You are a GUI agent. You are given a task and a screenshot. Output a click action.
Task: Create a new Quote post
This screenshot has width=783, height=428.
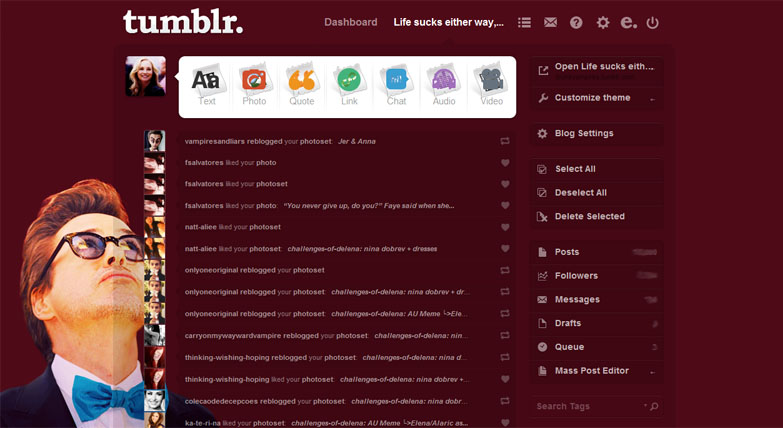[x=302, y=85]
